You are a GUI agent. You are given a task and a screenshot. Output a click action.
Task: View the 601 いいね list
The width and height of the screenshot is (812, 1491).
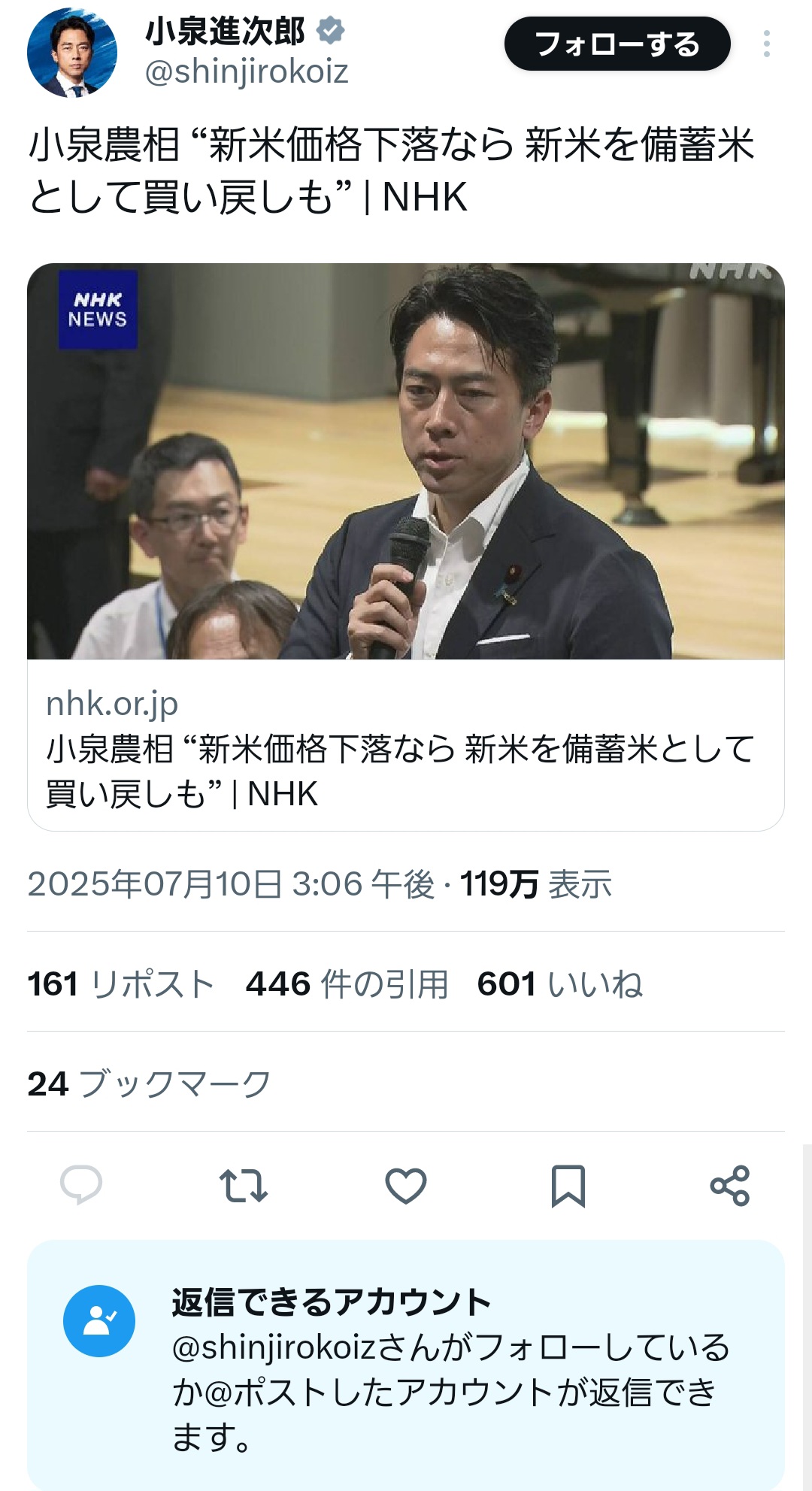click(x=560, y=983)
